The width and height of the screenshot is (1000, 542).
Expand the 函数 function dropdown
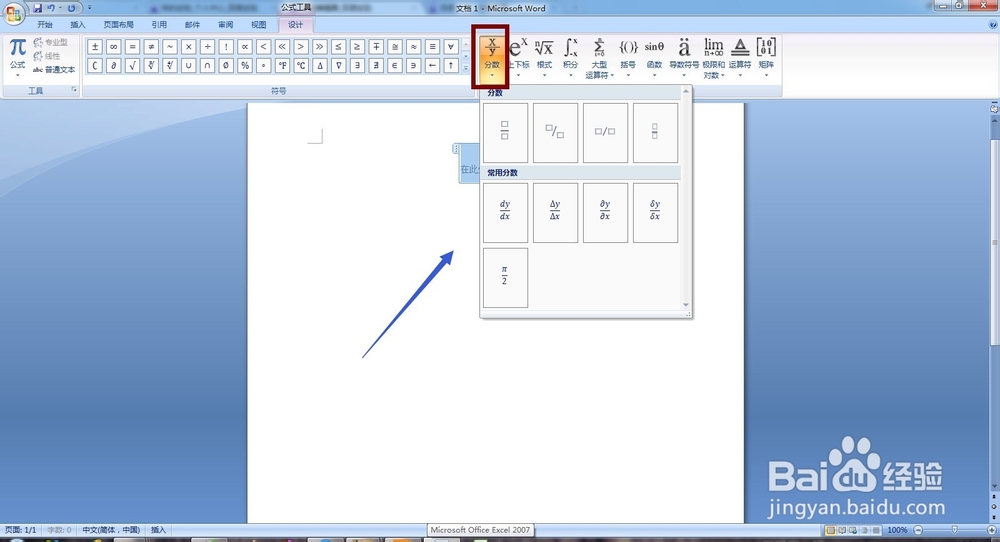tap(654, 58)
